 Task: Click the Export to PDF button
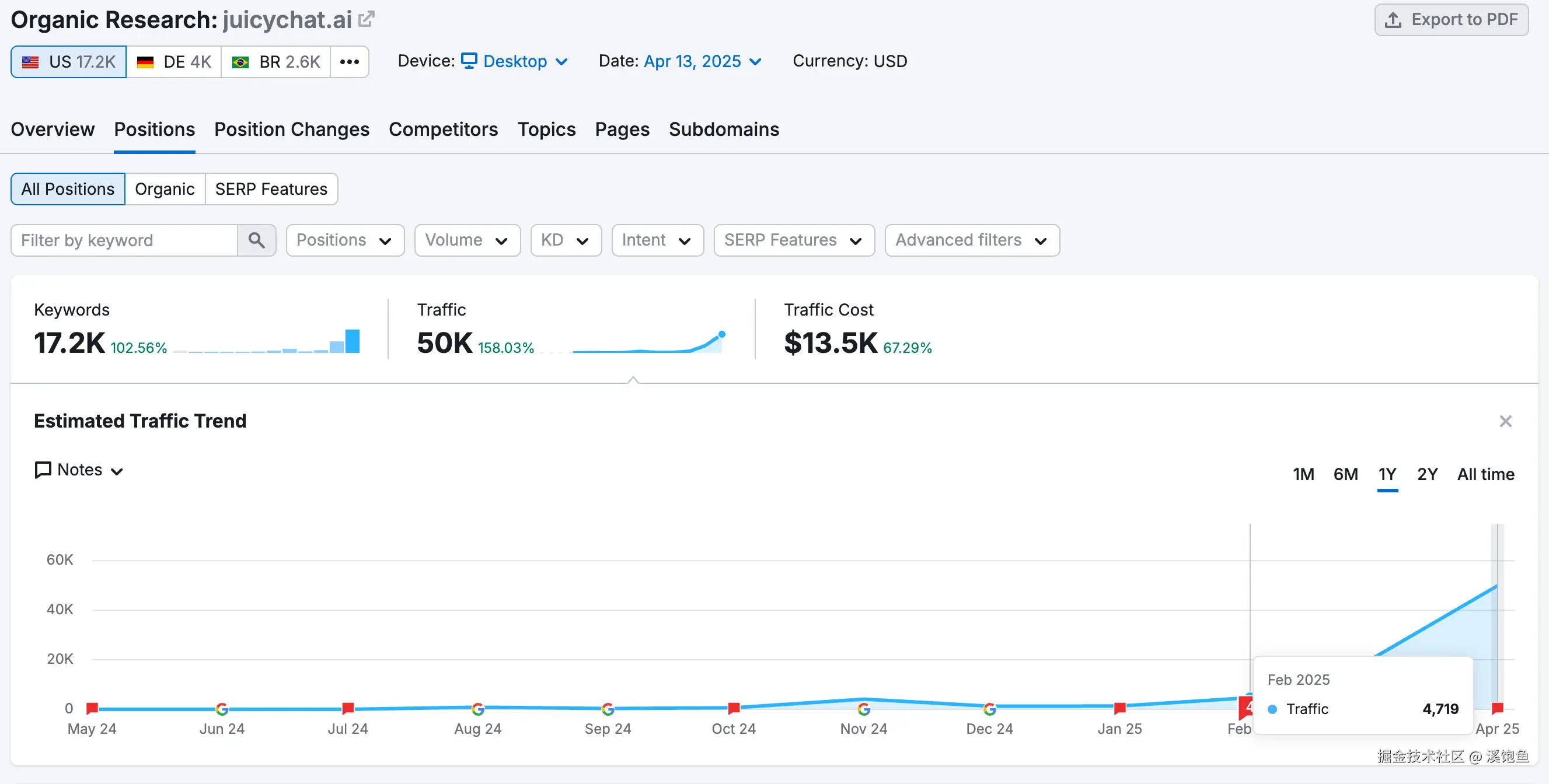[x=1451, y=20]
